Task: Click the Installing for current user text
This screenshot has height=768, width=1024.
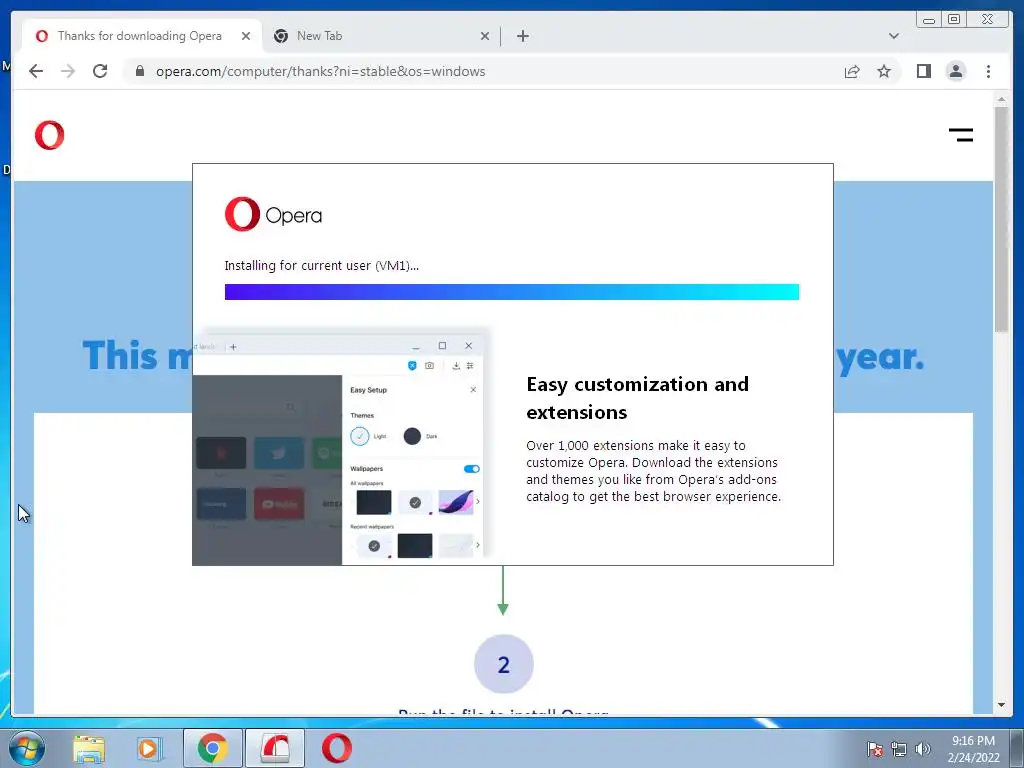Action: 321,266
